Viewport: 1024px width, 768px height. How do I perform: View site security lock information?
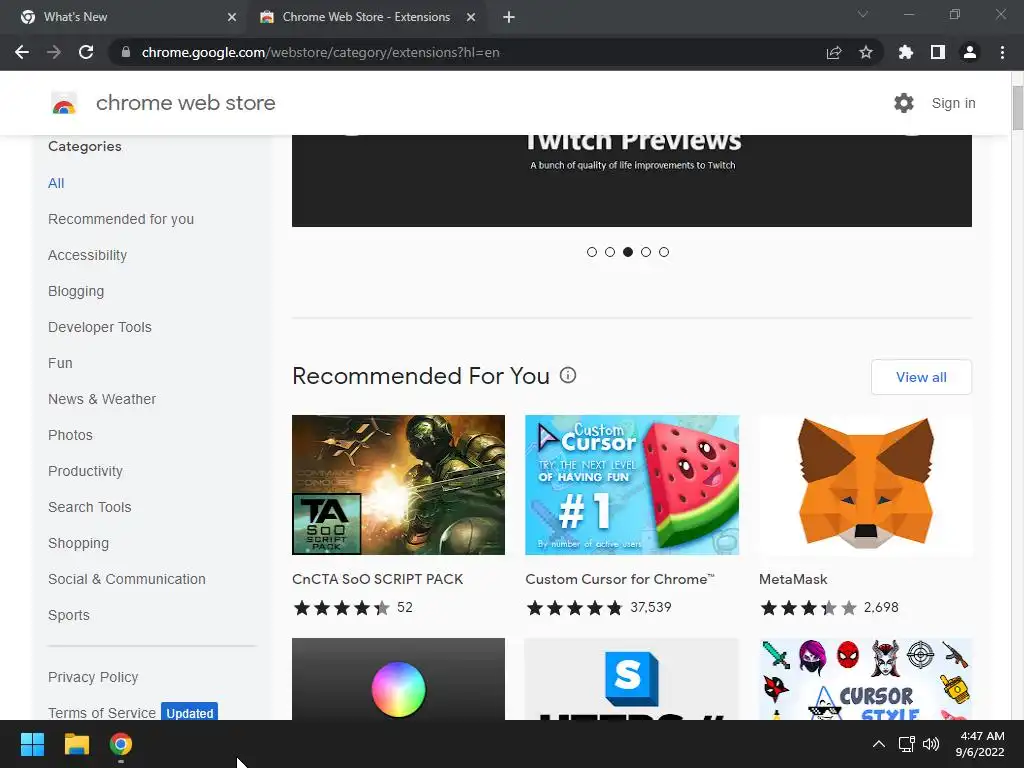[125, 52]
